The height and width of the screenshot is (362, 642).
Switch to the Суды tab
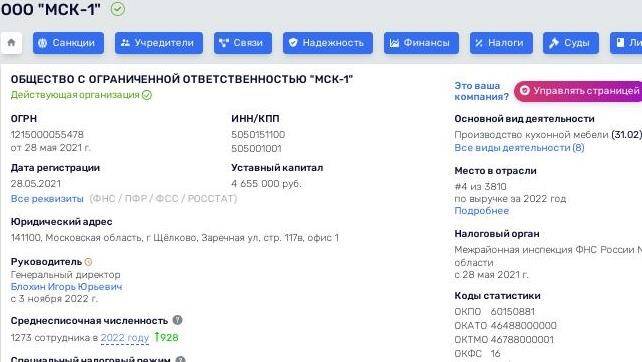point(571,43)
